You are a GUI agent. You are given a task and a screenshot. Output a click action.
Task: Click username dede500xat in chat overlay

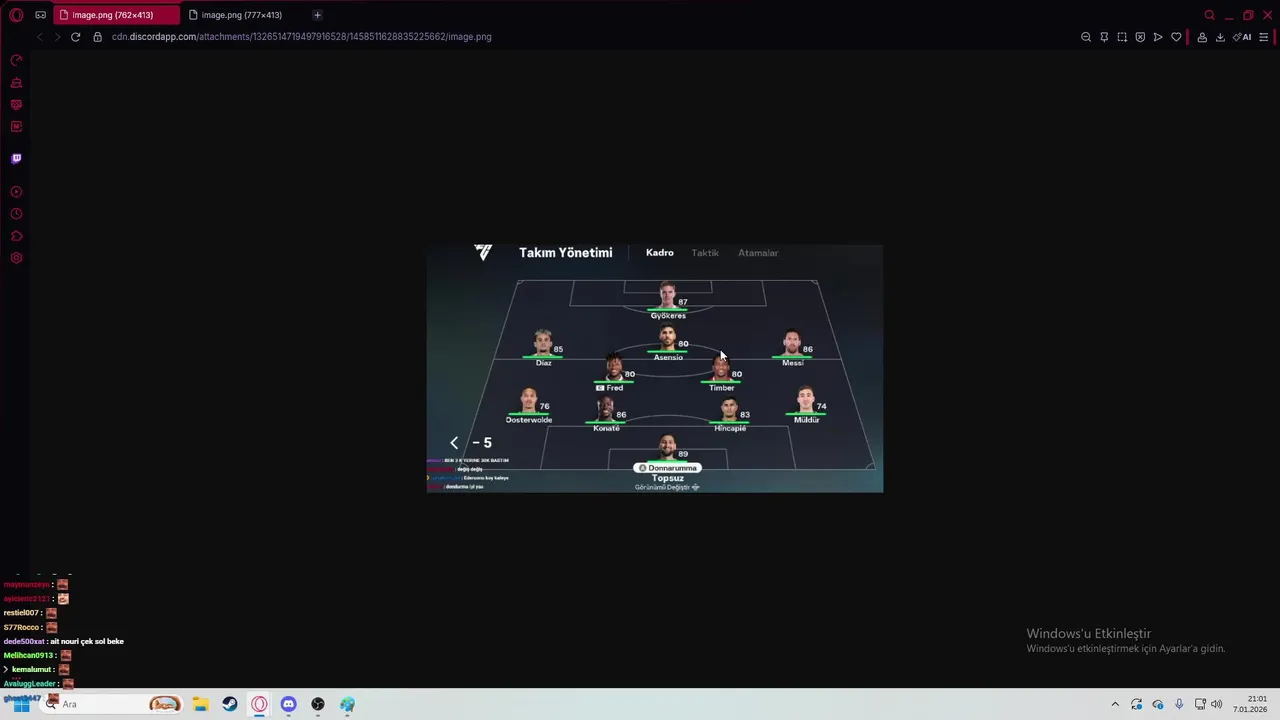[24, 641]
